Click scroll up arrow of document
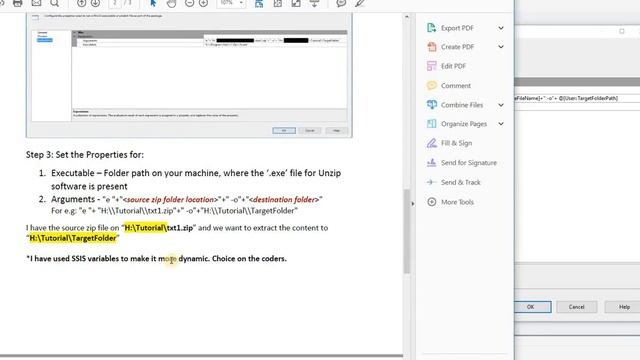The width and height of the screenshot is (640, 360). pyautogui.click(x=407, y=17)
